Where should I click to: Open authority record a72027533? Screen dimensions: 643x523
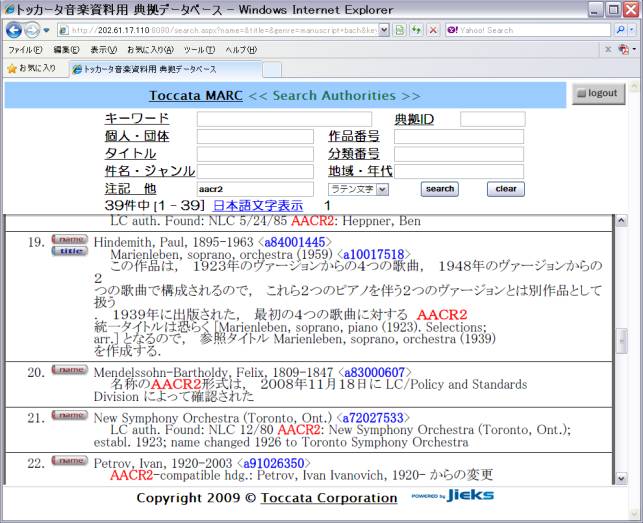(x=373, y=418)
